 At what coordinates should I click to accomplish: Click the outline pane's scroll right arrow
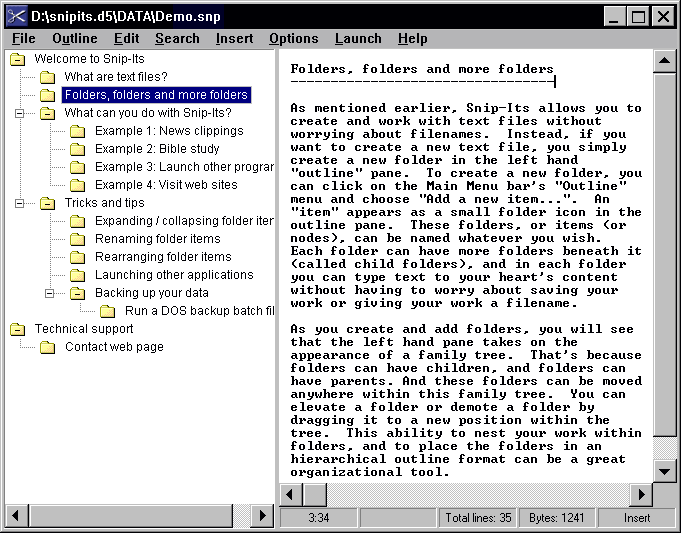click(x=263, y=516)
